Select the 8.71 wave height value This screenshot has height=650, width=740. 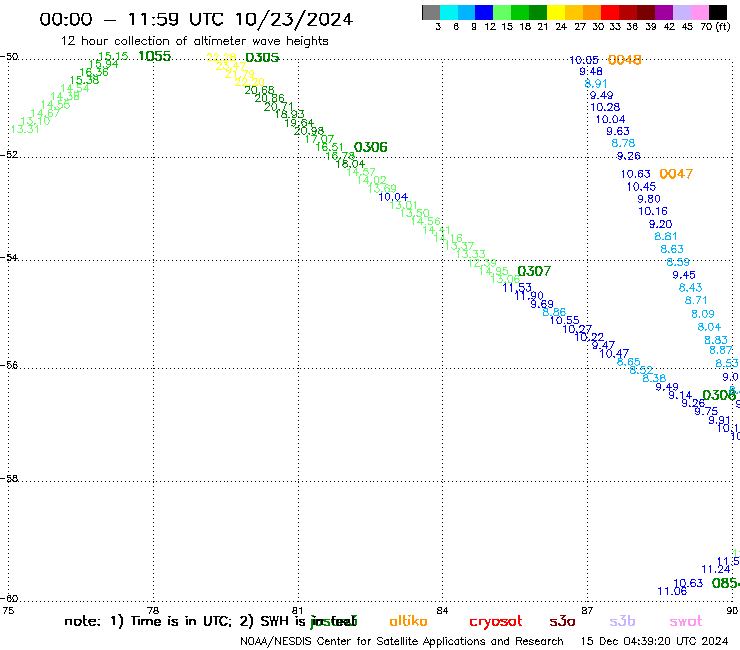696,300
